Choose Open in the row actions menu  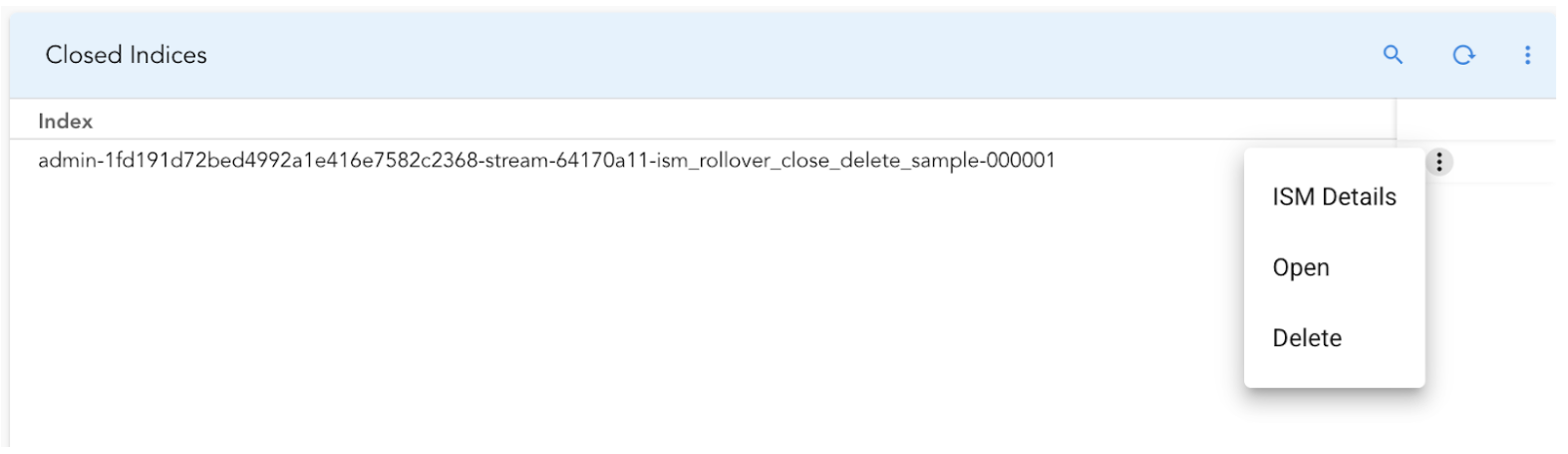click(x=1301, y=267)
